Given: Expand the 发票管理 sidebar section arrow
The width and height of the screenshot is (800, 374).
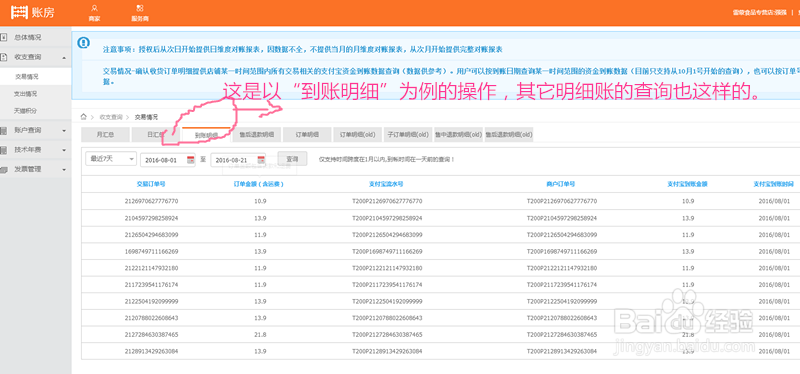Looking at the screenshot, I should tap(64, 170).
